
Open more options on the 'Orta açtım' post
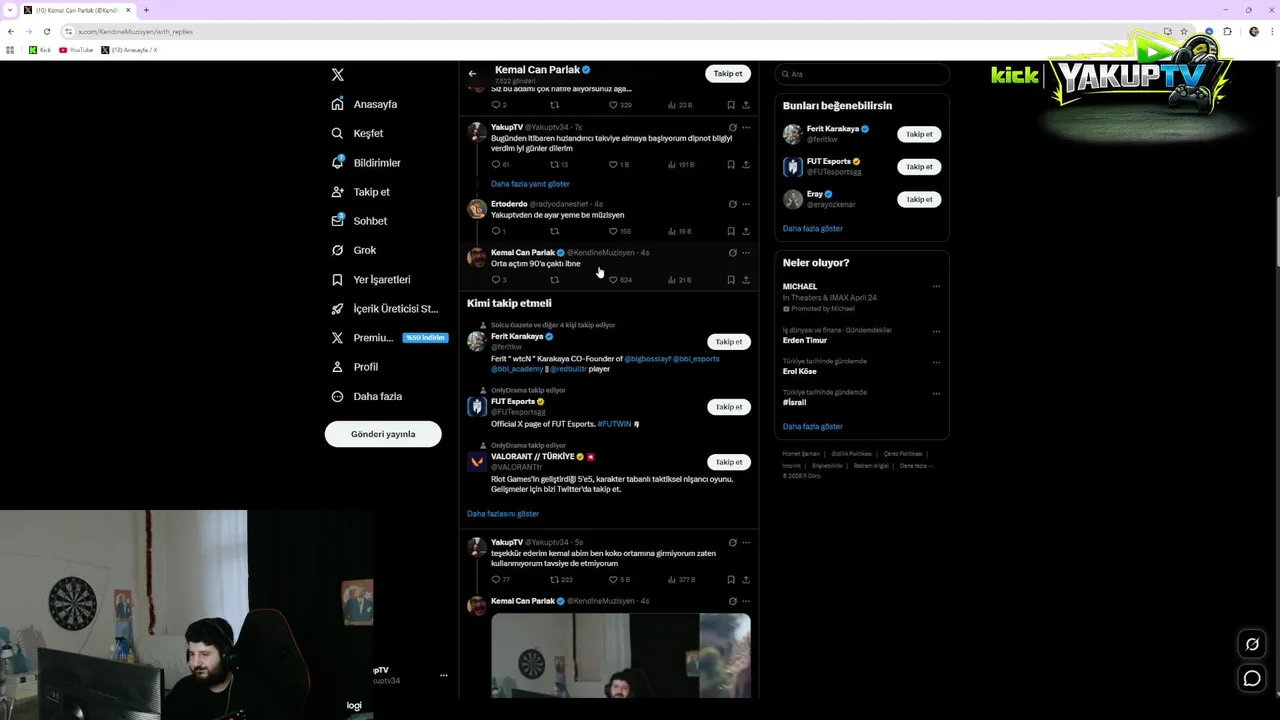point(746,253)
